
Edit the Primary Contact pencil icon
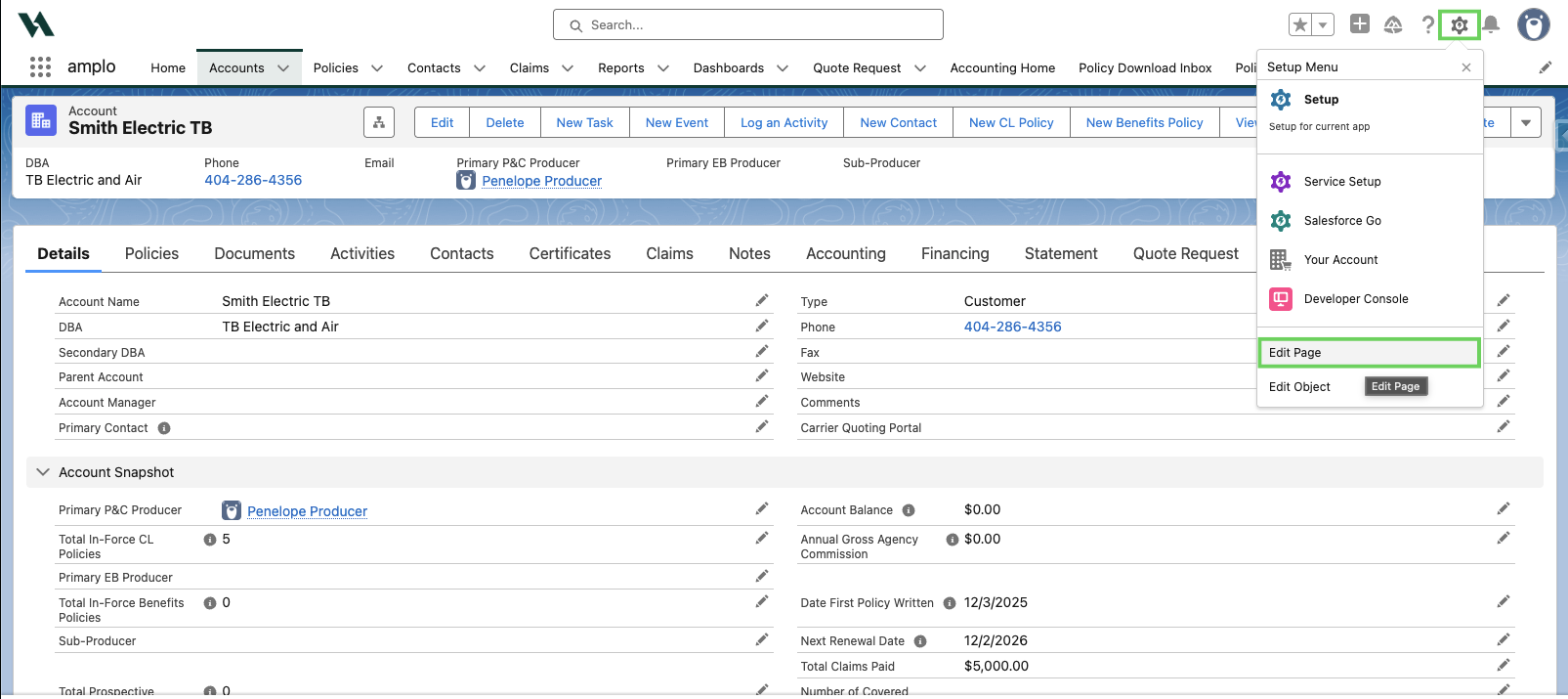[x=762, y=426]
